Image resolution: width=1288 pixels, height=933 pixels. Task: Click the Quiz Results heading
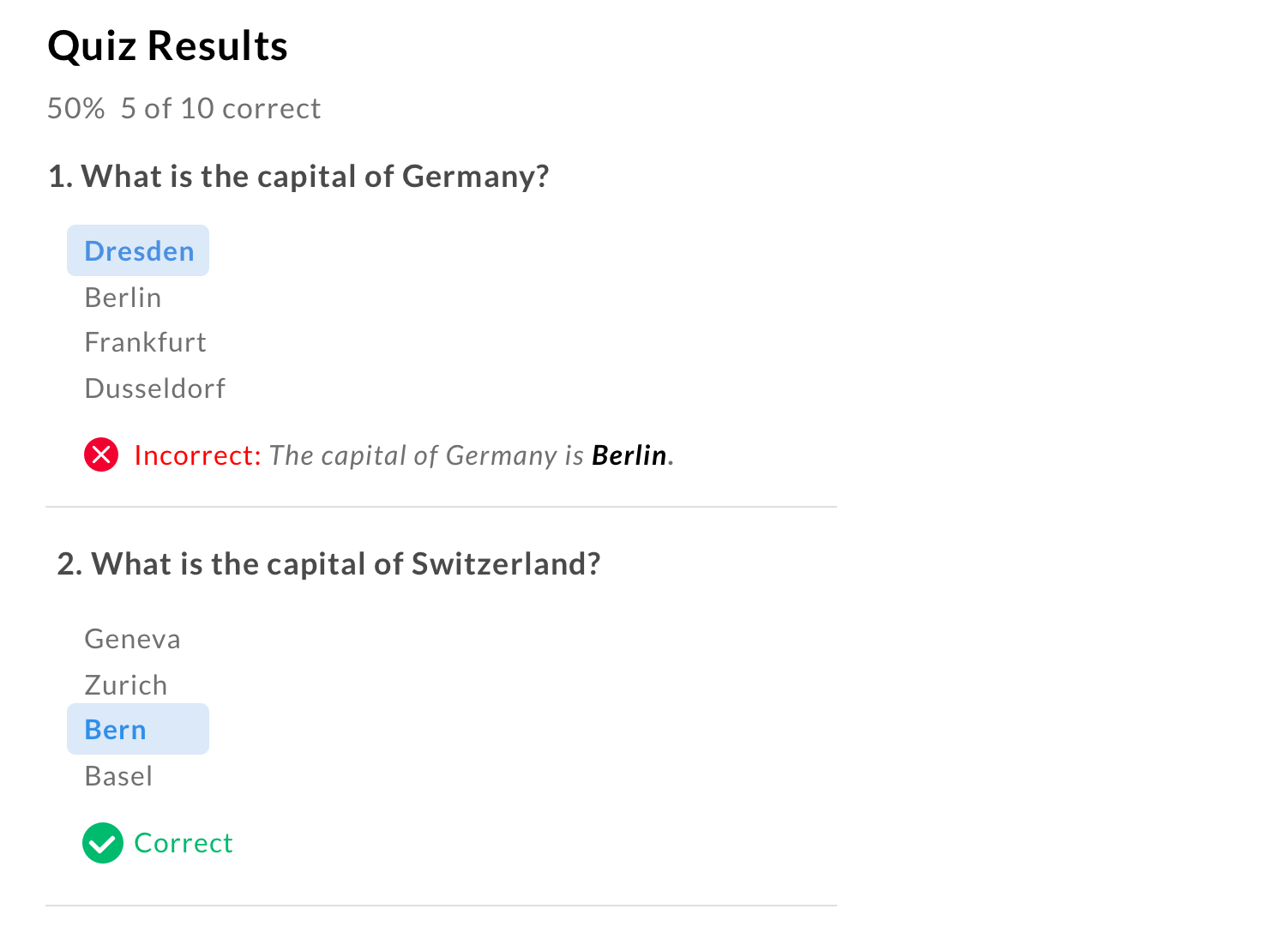pyautogui.click(x=167, y=46)
